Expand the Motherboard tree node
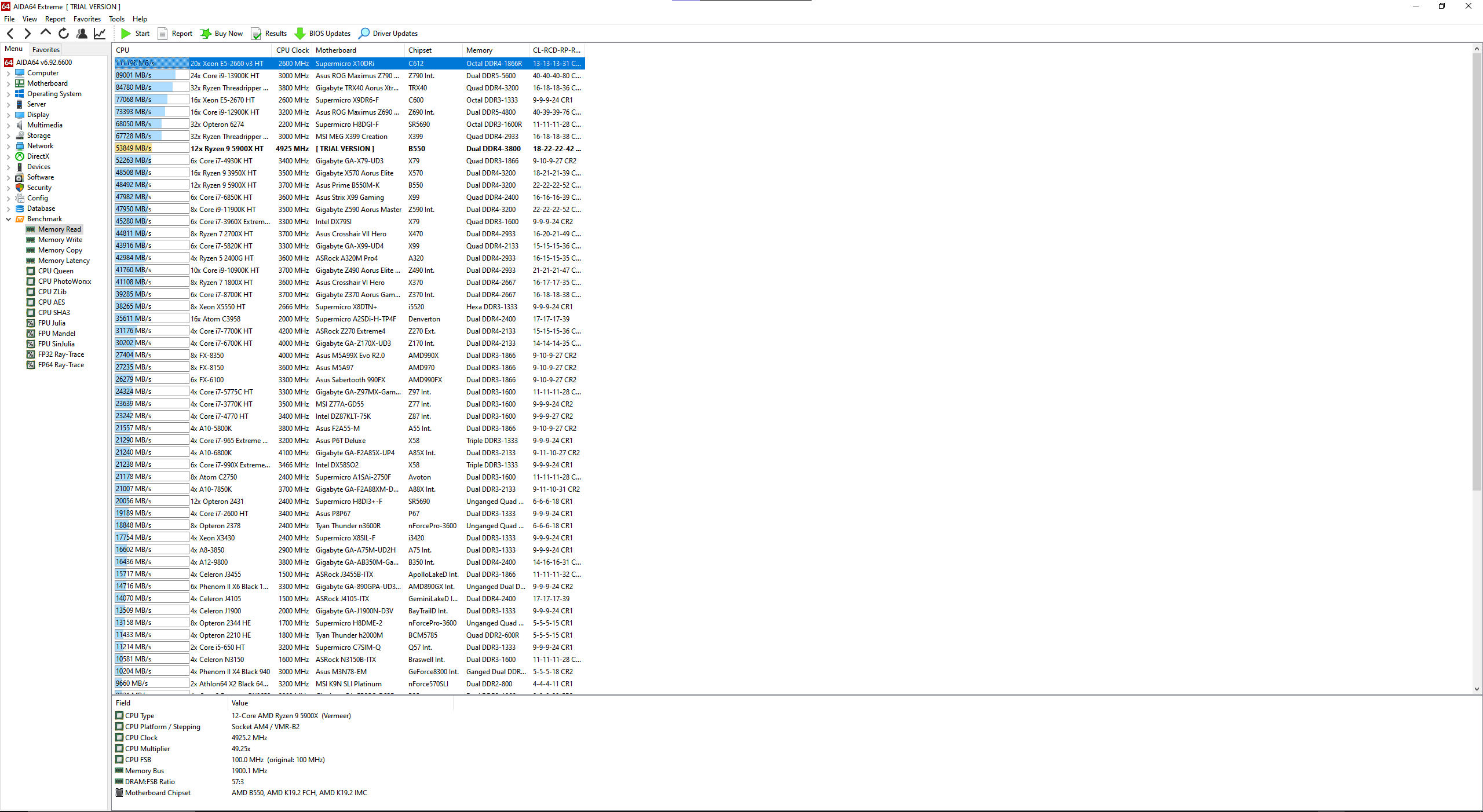This screenshot has width=1483, height=812. (8, 84)
